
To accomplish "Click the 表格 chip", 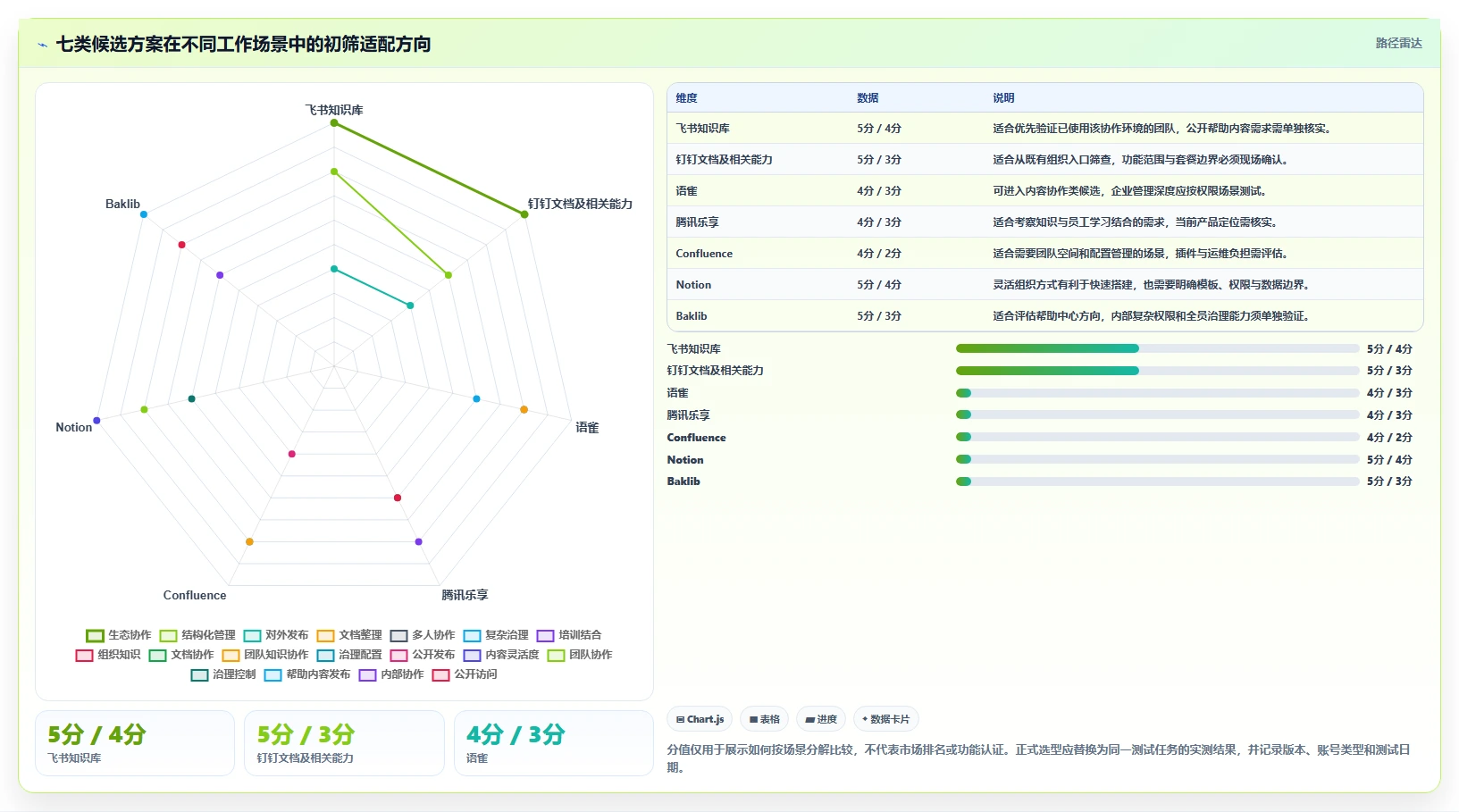I will tap(764, 719).
